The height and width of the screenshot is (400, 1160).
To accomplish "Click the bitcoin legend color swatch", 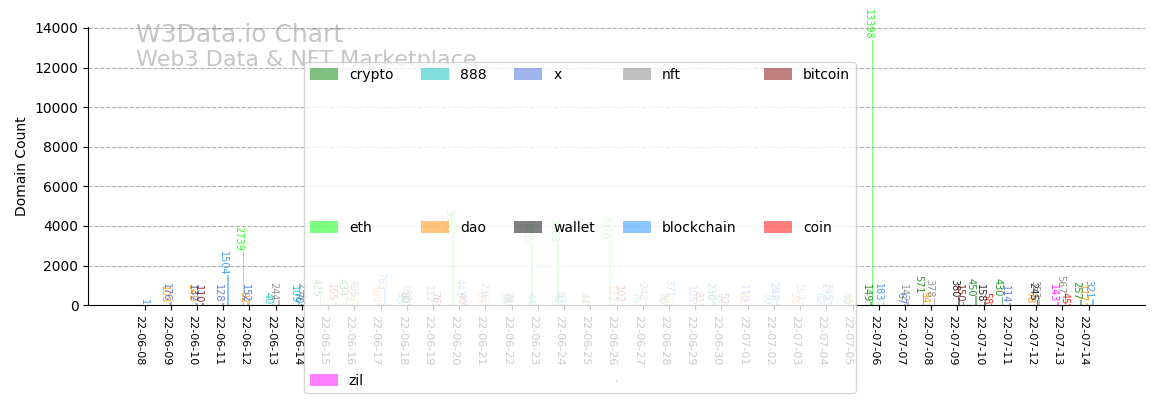I will pos(778,74).
